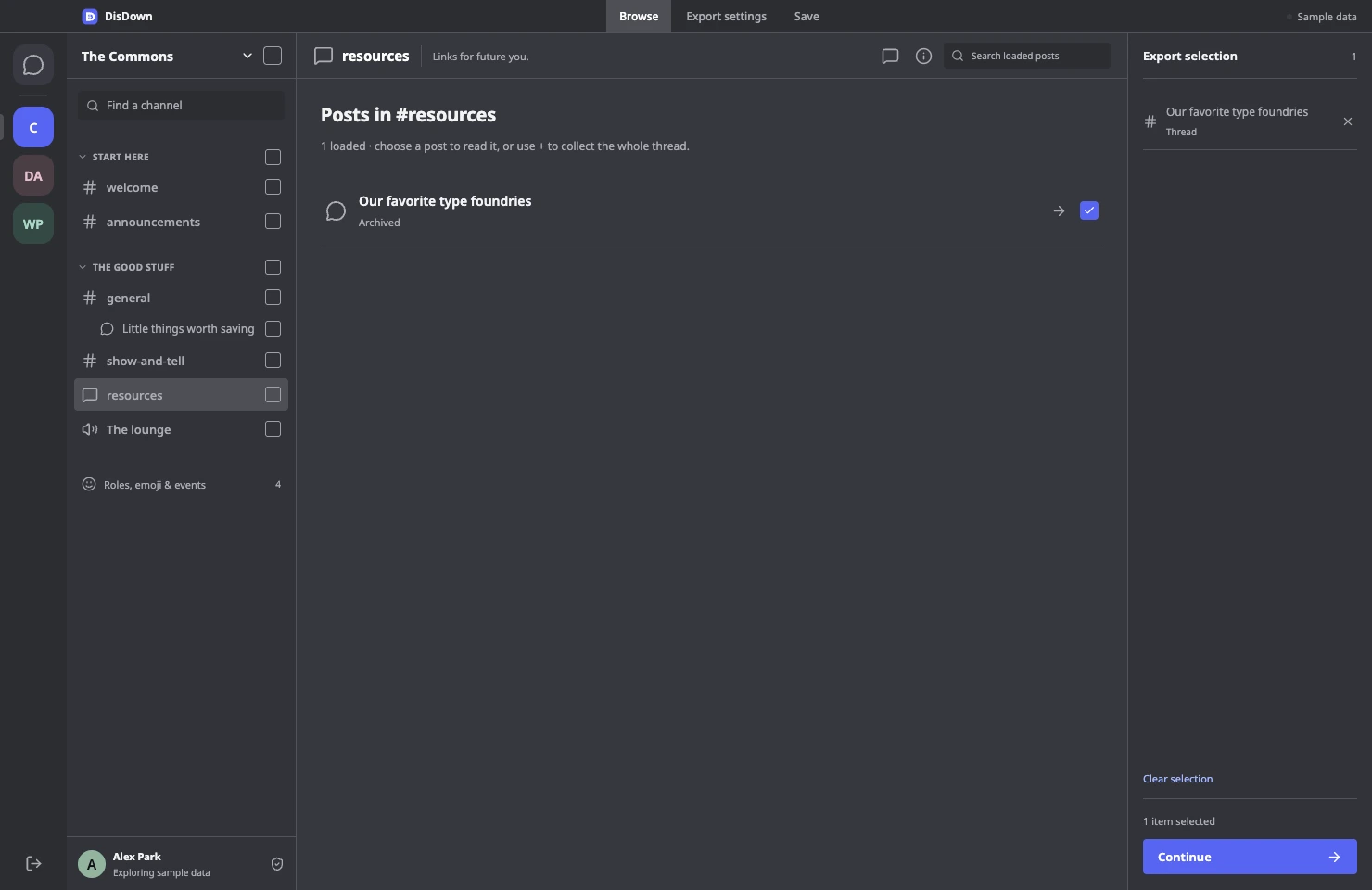Expand The Commons server dropdown
1372x890 pixels.
(x=248, y=56)
